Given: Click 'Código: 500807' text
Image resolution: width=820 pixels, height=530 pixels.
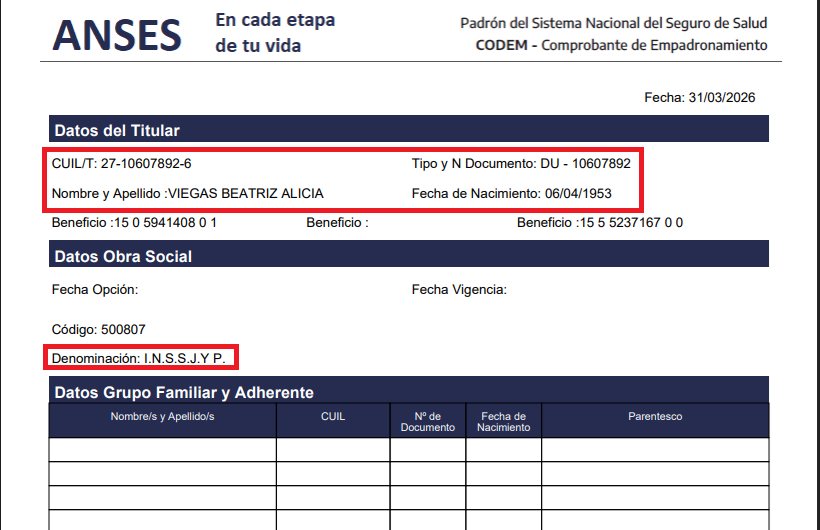Looking at the screenshot, I should [x=100, y=329].
